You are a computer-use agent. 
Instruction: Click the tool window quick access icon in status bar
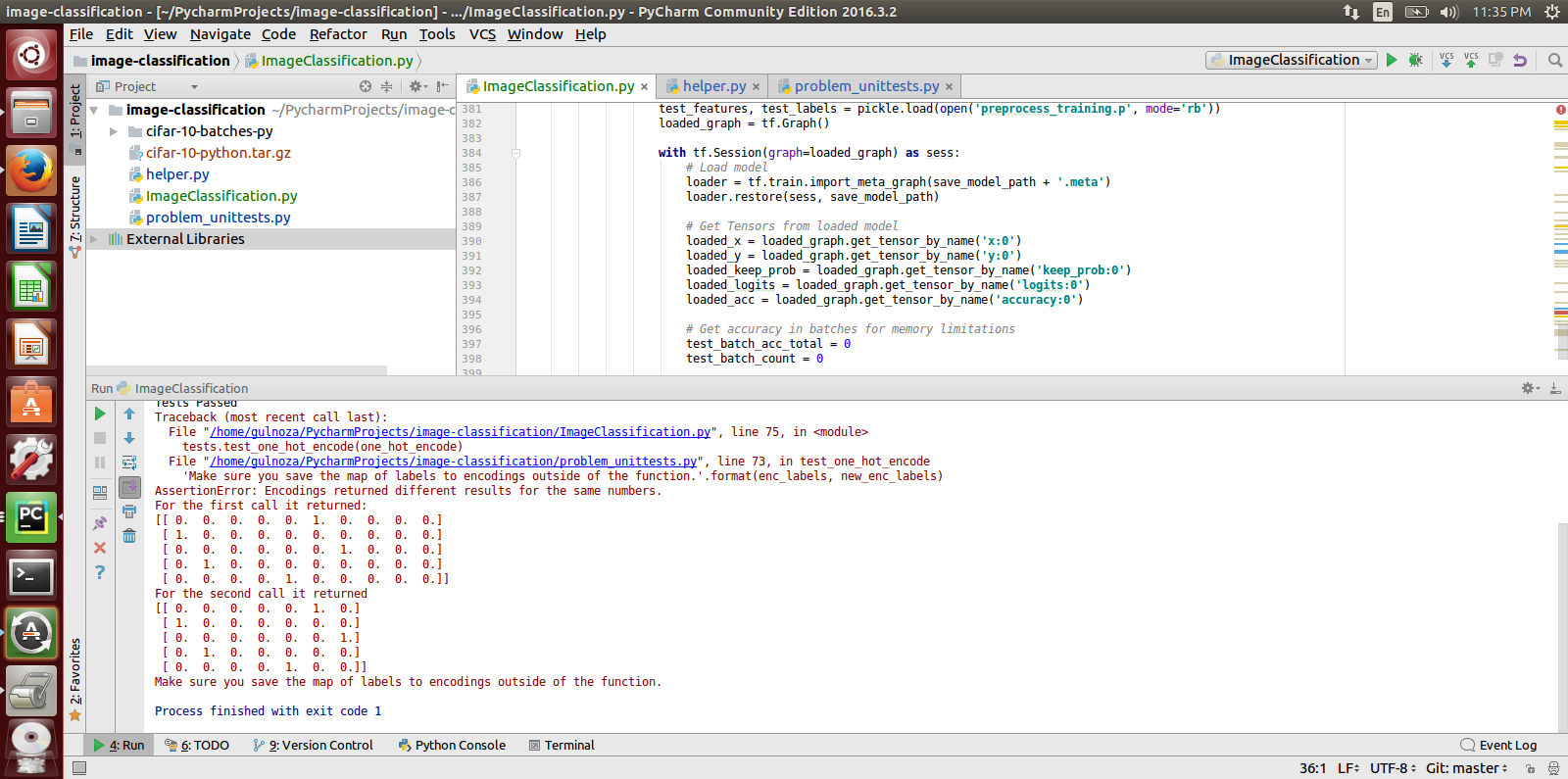[x=79, y=768]
